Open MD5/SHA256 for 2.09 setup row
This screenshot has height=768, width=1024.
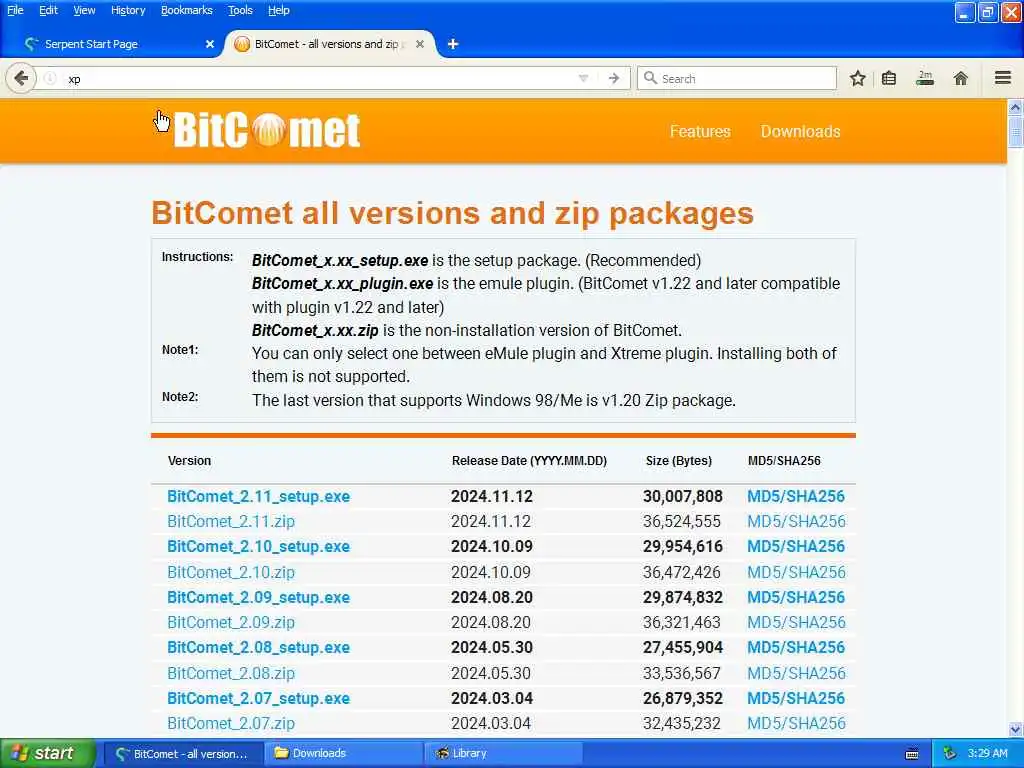coord(796,598)
